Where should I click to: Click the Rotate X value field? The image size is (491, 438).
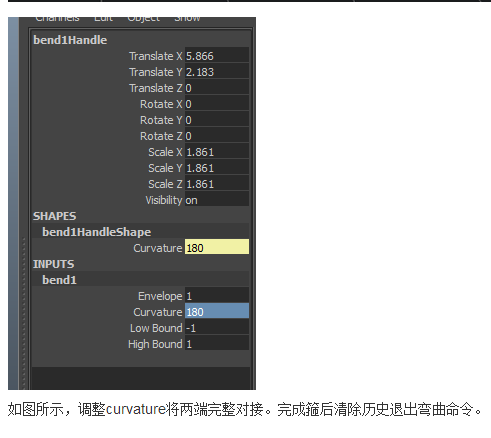[x=217, y=104]
